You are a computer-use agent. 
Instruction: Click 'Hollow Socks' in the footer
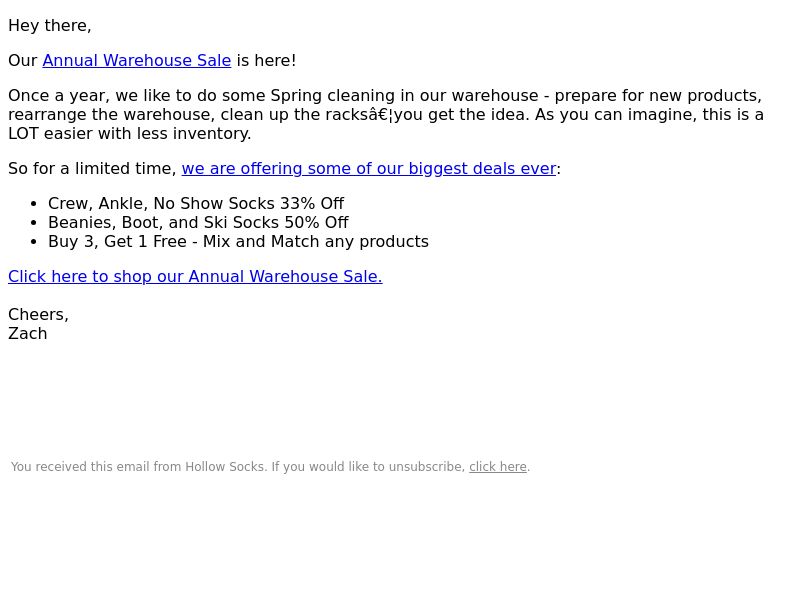(224, 467)
